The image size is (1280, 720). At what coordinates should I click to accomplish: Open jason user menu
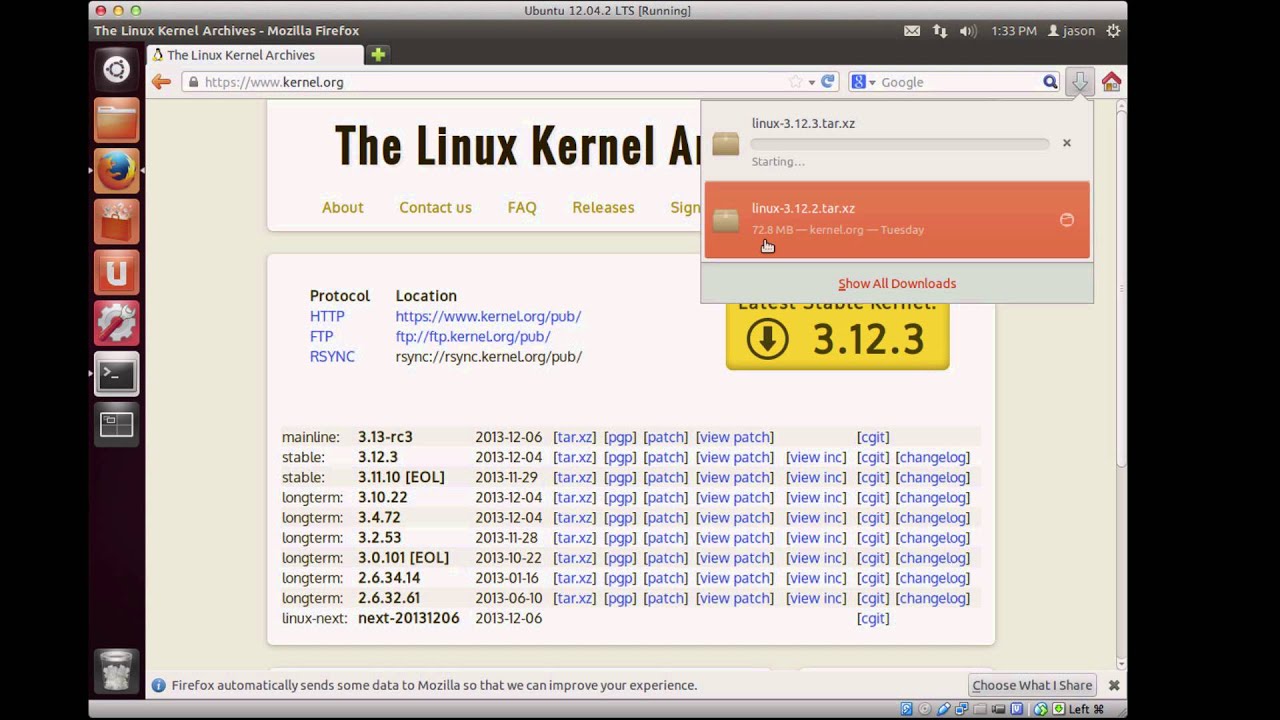point(1071,31)
